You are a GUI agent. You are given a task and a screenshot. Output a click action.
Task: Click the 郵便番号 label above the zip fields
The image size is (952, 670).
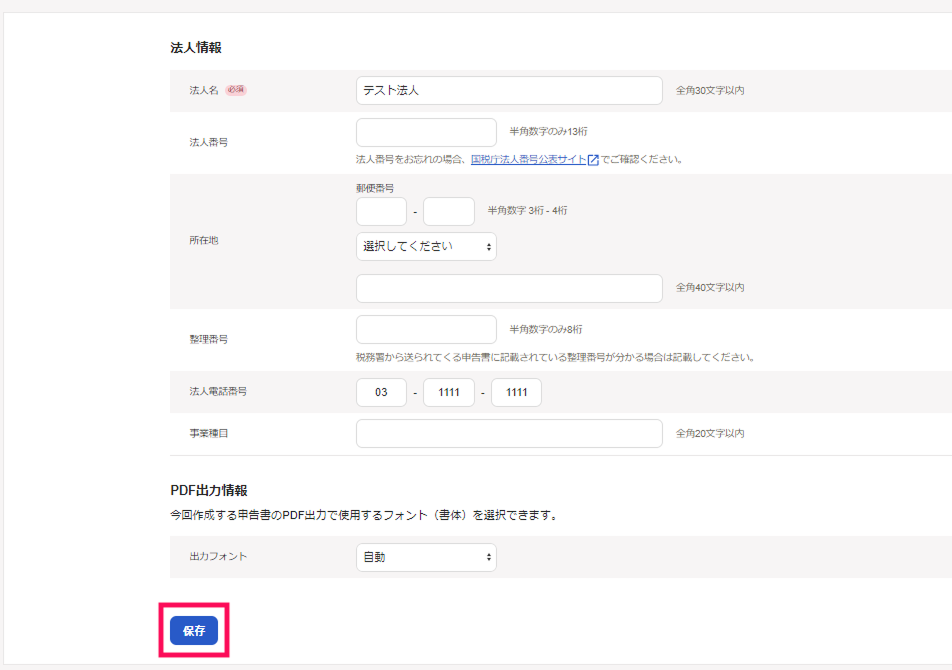click(x=375, y=188)
